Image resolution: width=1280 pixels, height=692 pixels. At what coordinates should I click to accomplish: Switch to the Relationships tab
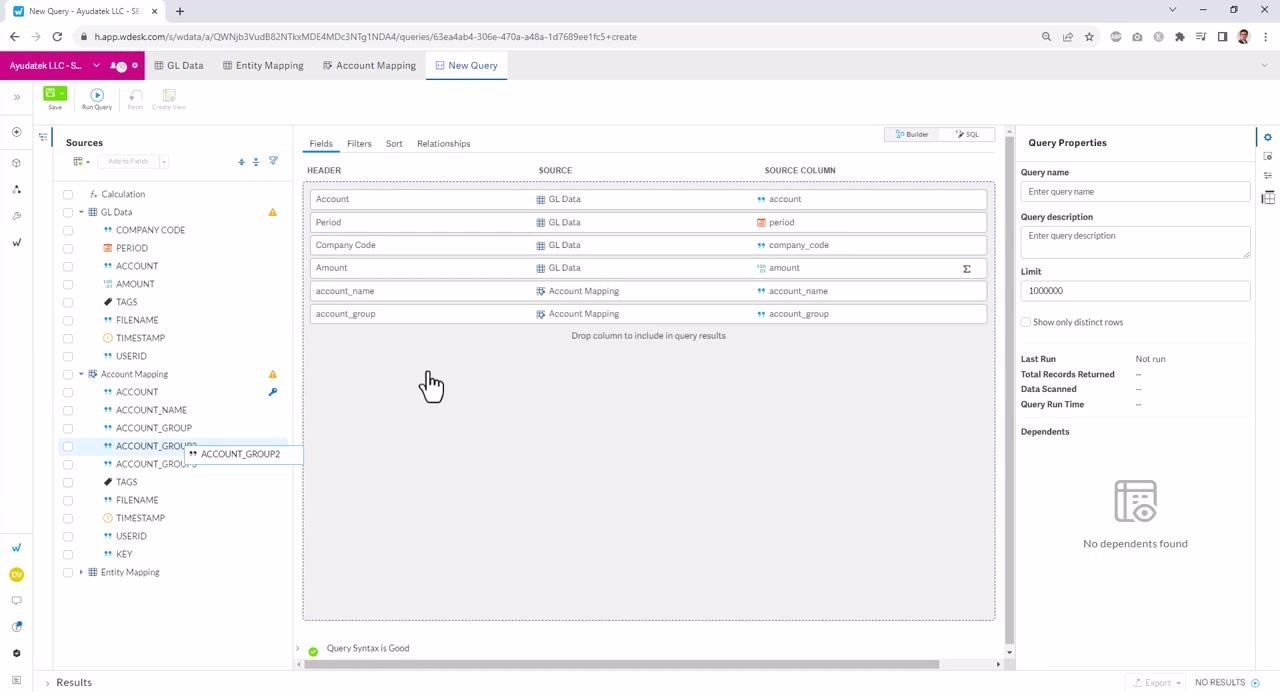[444, 144]
